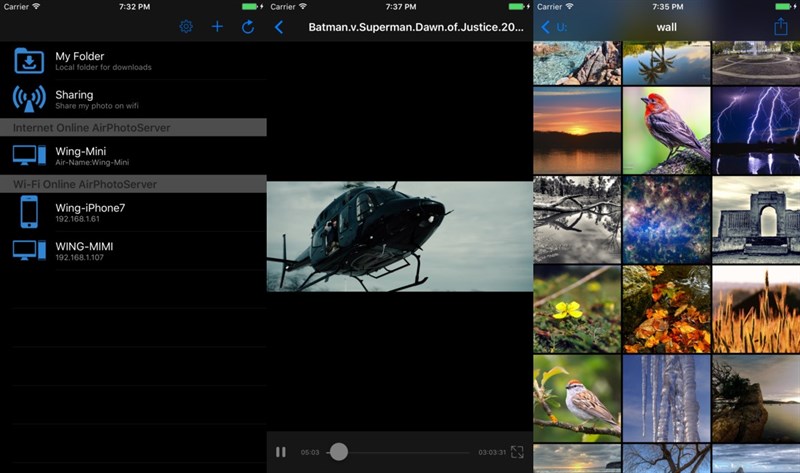Viewport: 800px width, 473px height.
Task: Tap the 'wall' folder title
Action: [666, 27]
